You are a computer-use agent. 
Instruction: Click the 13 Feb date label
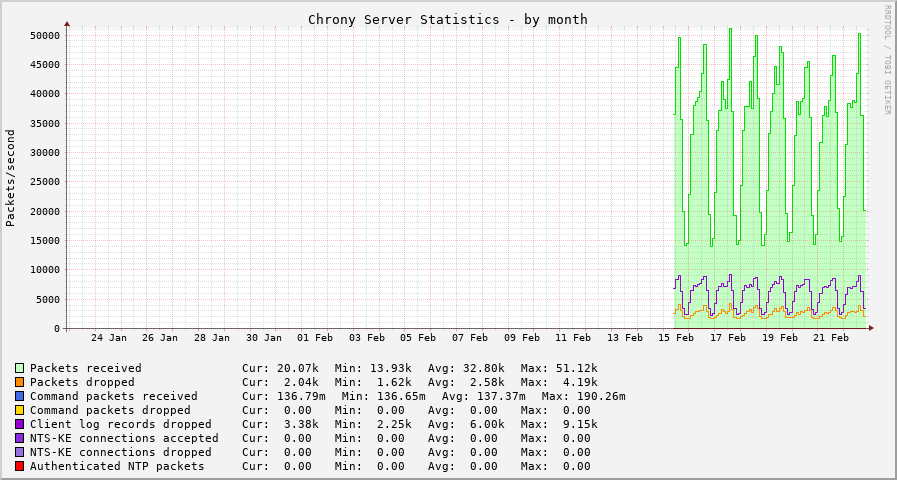pos(625,338)
